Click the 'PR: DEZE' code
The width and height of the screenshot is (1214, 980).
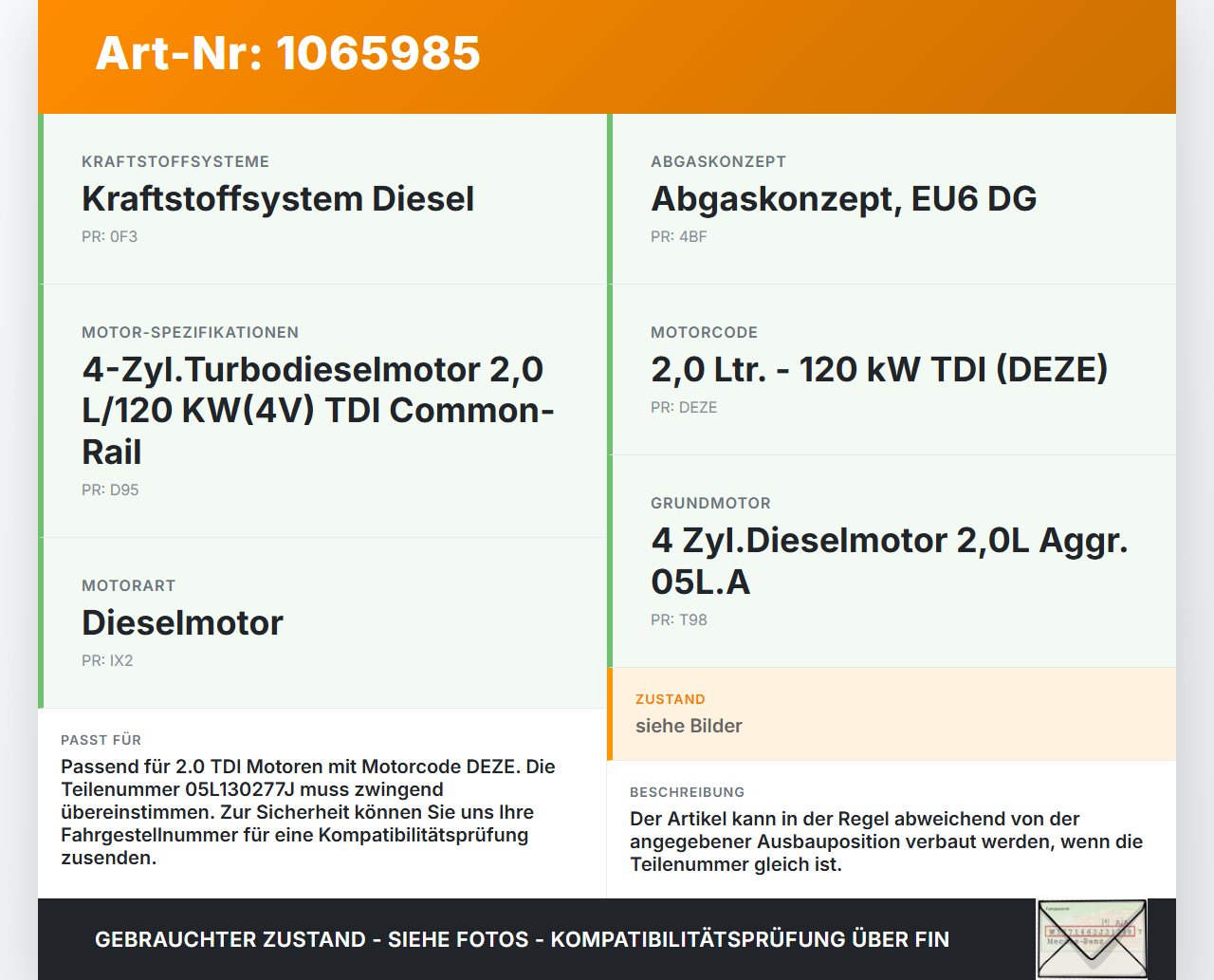[684, 407]
